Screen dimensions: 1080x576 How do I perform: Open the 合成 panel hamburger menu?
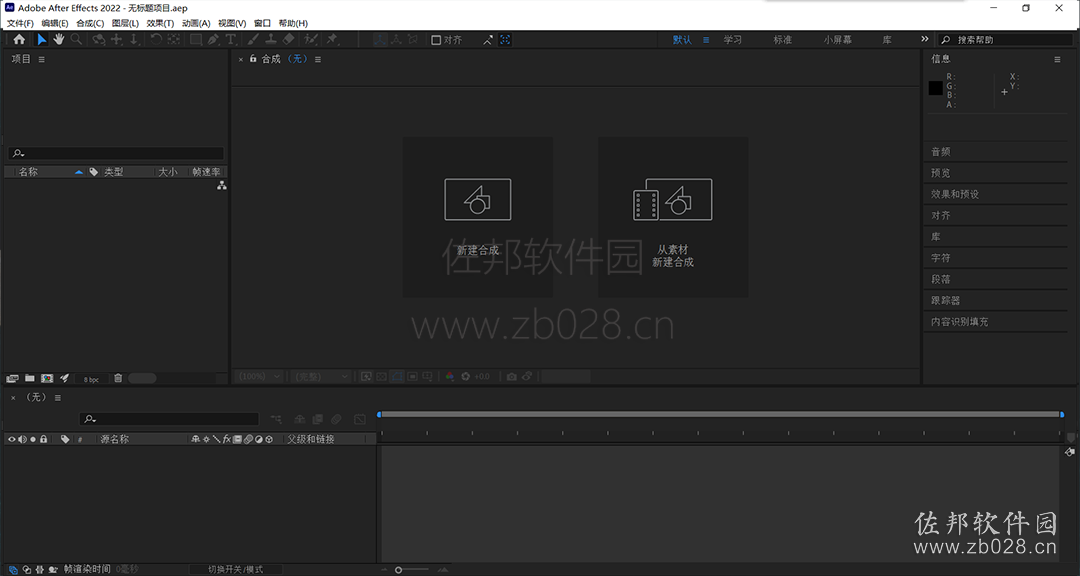[318, 60]
